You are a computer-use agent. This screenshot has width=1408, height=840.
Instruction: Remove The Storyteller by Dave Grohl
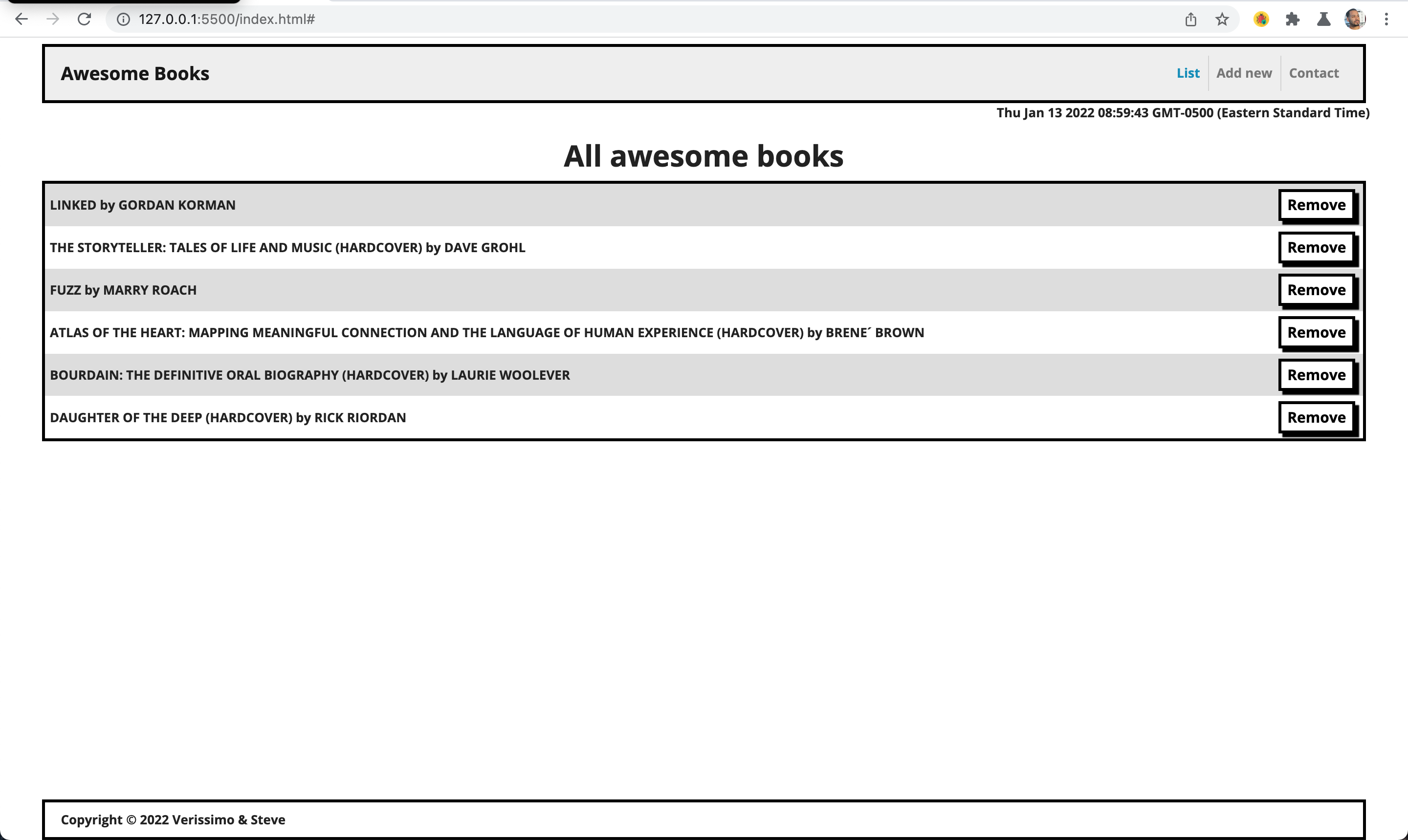coord(1316,247)
